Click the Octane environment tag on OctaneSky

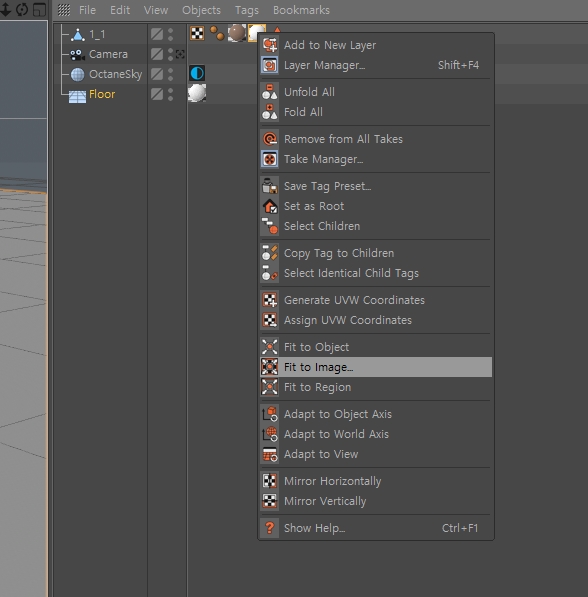[197, 73]
